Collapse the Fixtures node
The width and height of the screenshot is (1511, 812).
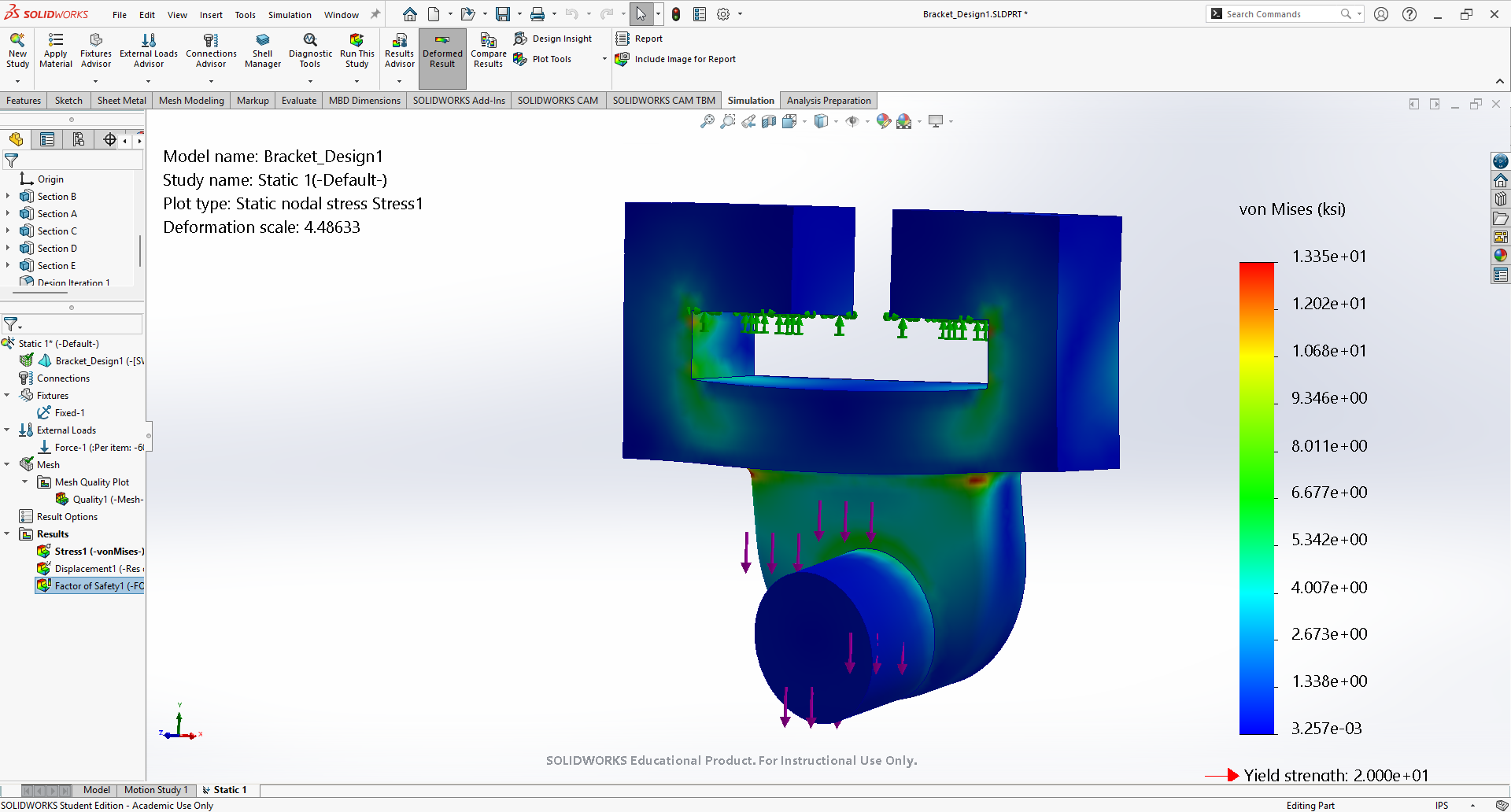tap(7, 396)
